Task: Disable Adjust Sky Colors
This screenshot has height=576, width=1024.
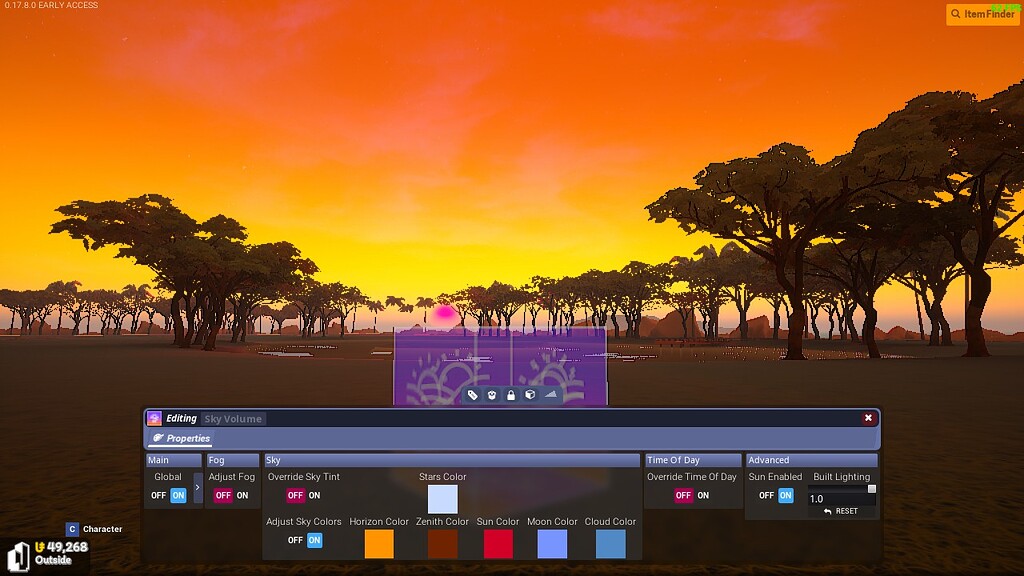Action: click(x=296, y=540)
